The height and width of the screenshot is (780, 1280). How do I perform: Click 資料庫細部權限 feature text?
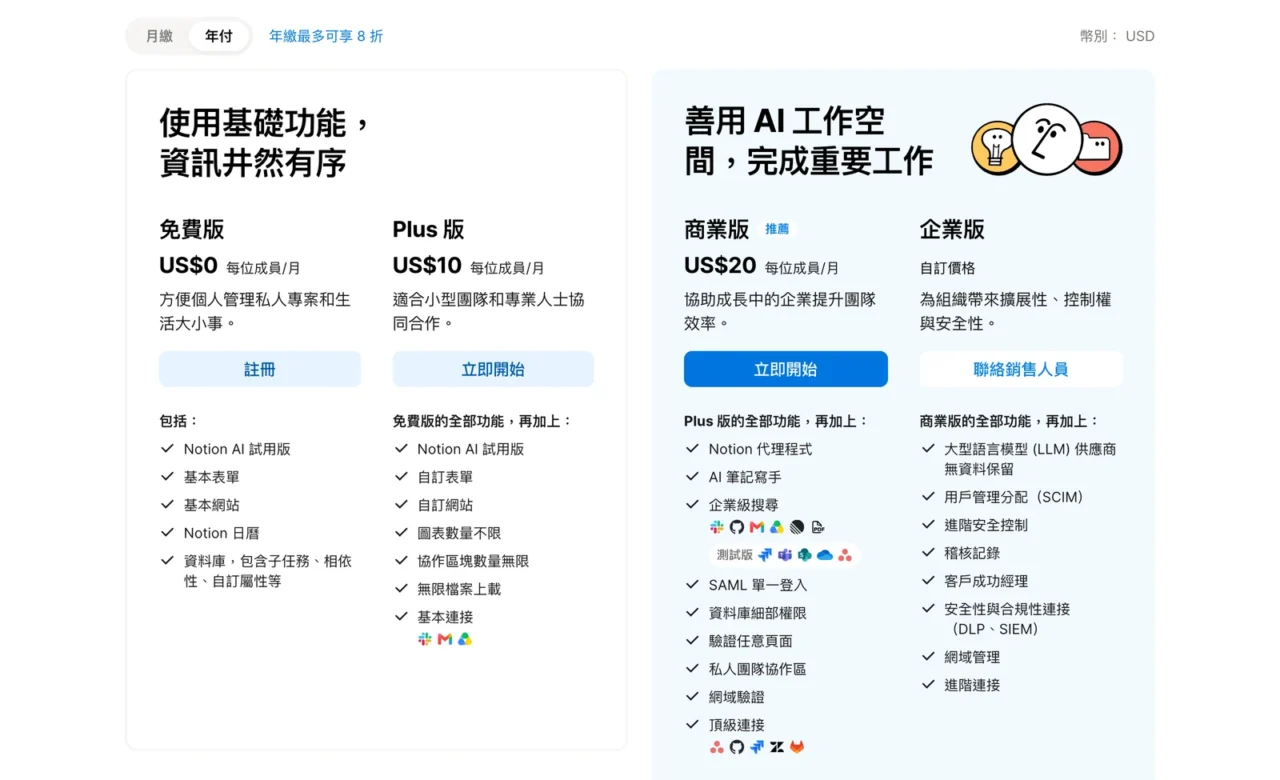[758, 613]
